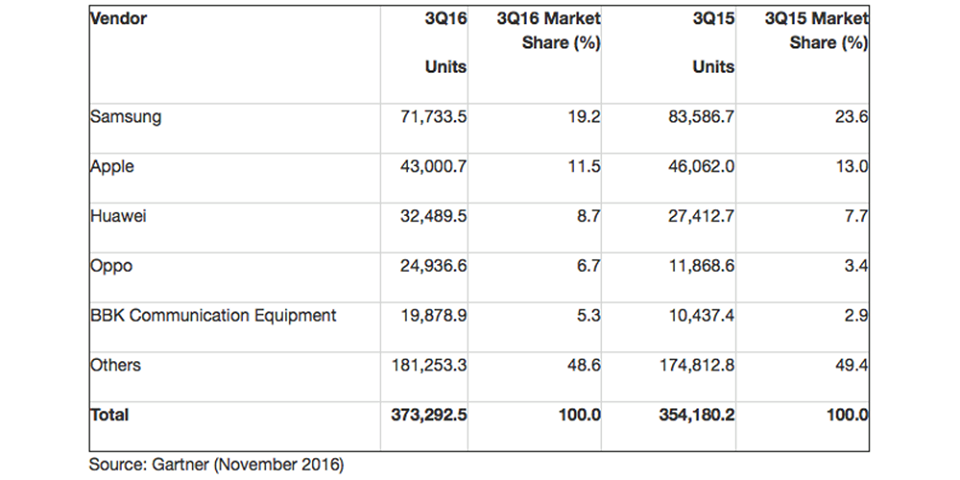
Task: Select the bold Total row label
Action: (x=109, y=414)
